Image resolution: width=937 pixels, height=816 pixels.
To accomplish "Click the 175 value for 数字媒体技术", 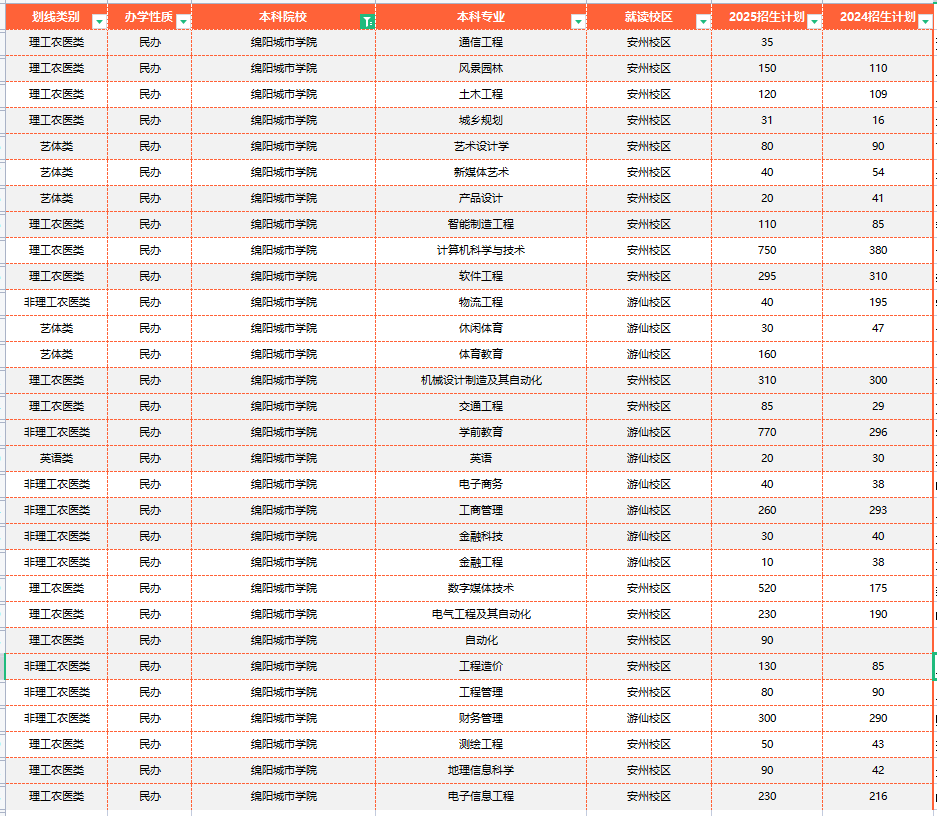I will point(878,588).
